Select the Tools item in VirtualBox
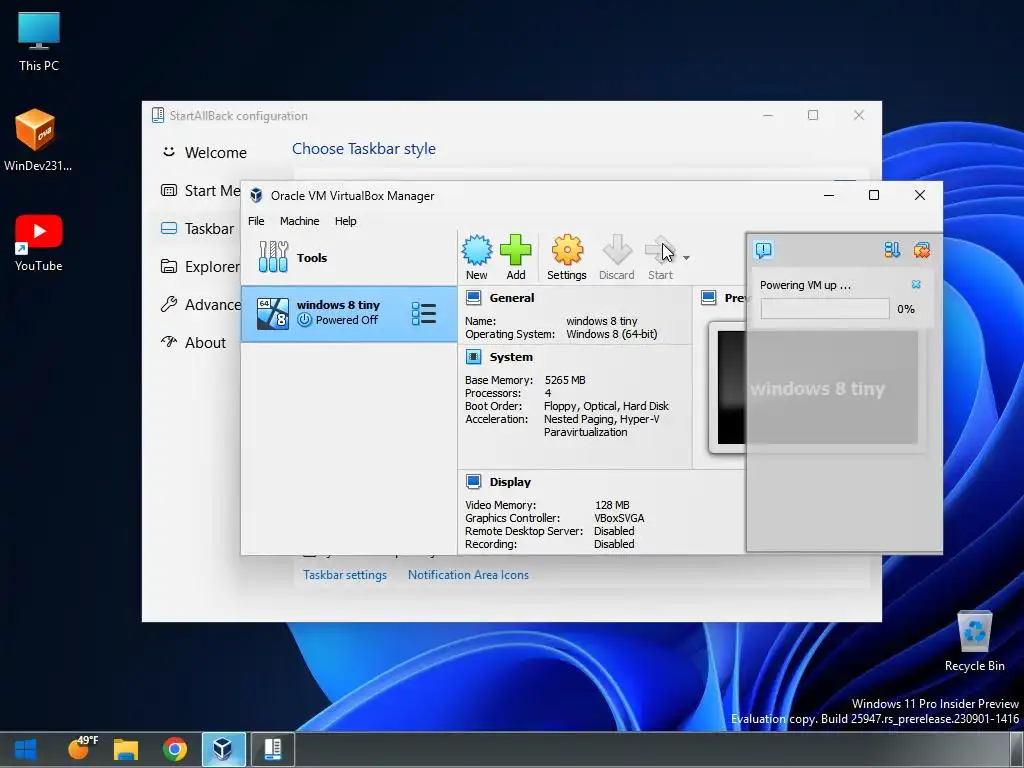The height and width of the screenshot is (768, 1024). [349, 257]
